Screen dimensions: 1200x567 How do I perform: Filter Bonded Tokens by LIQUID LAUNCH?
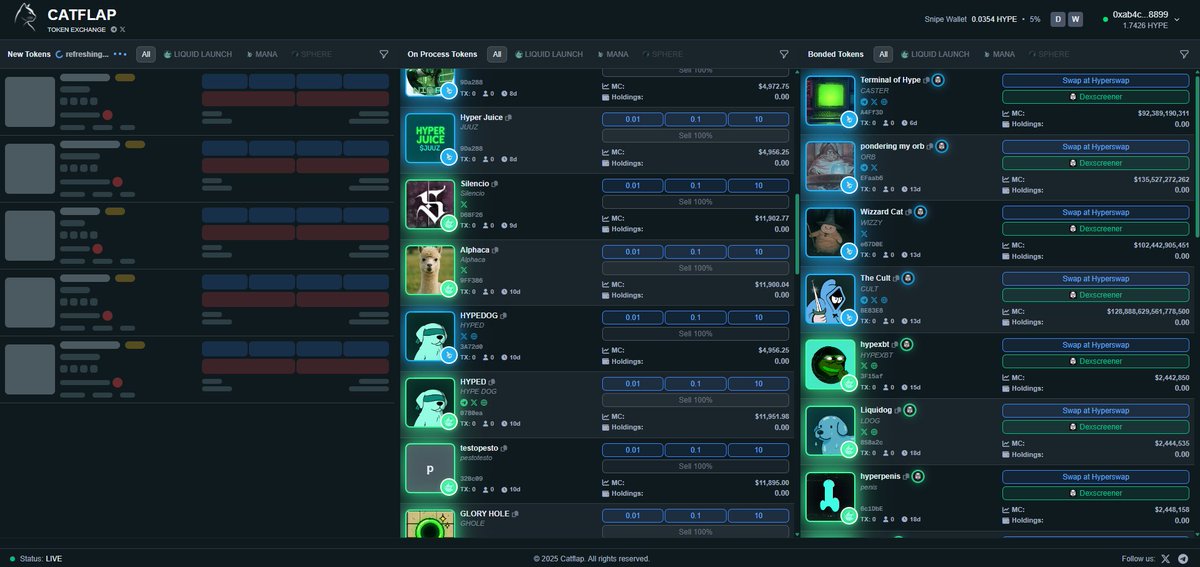(x=934, y=54)
